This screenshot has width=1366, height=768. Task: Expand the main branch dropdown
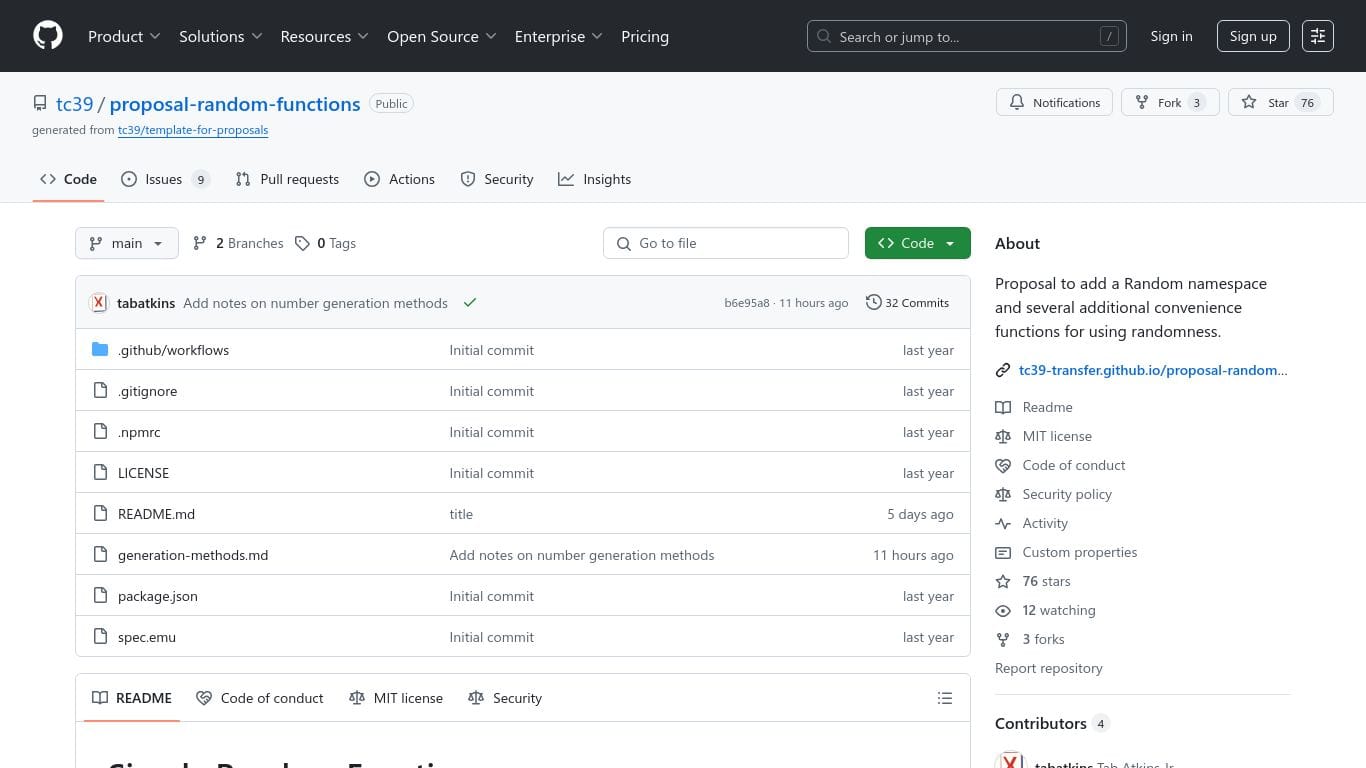[127, 243]
